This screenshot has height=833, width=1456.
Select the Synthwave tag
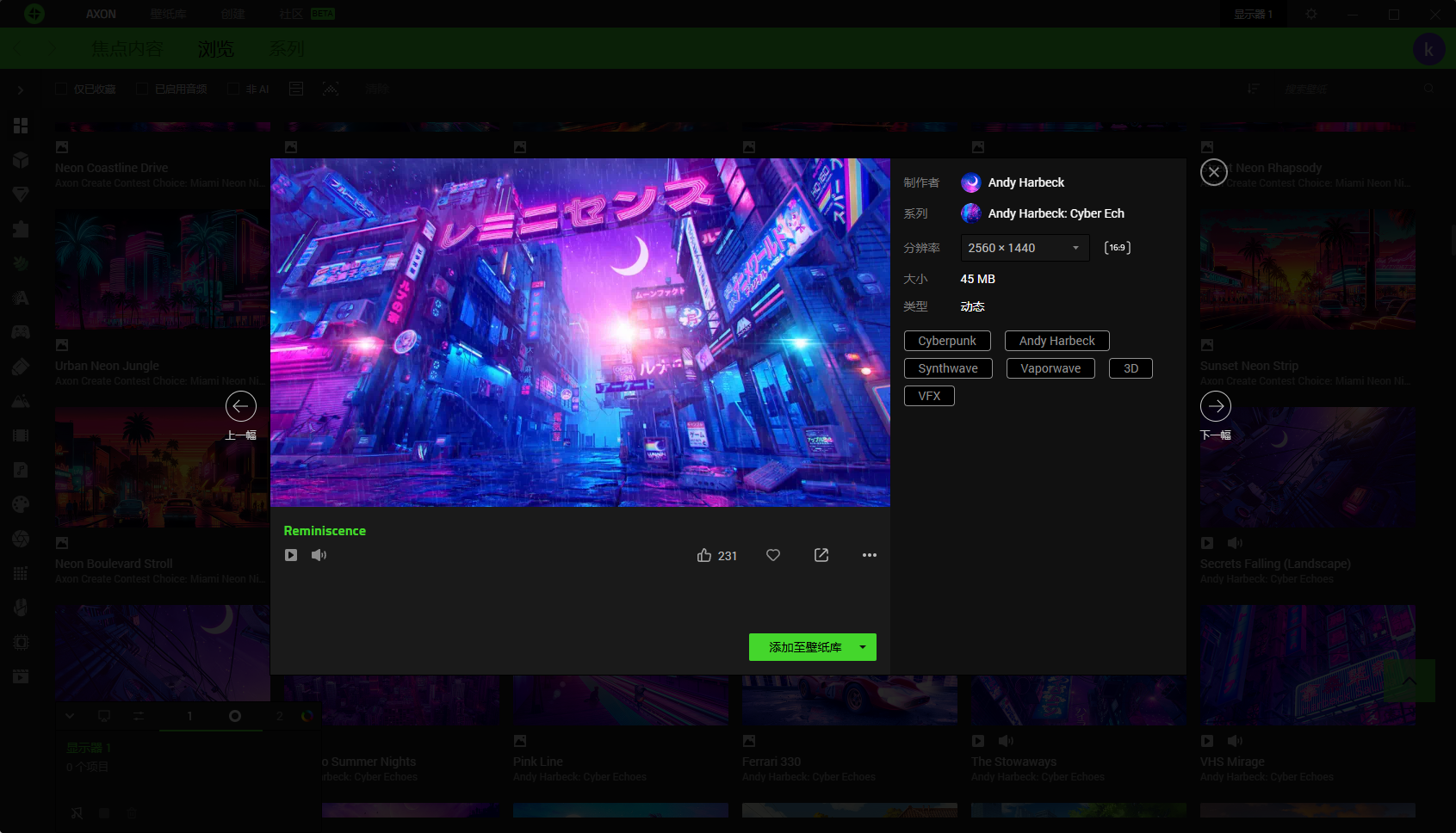[x=948, y=368]
